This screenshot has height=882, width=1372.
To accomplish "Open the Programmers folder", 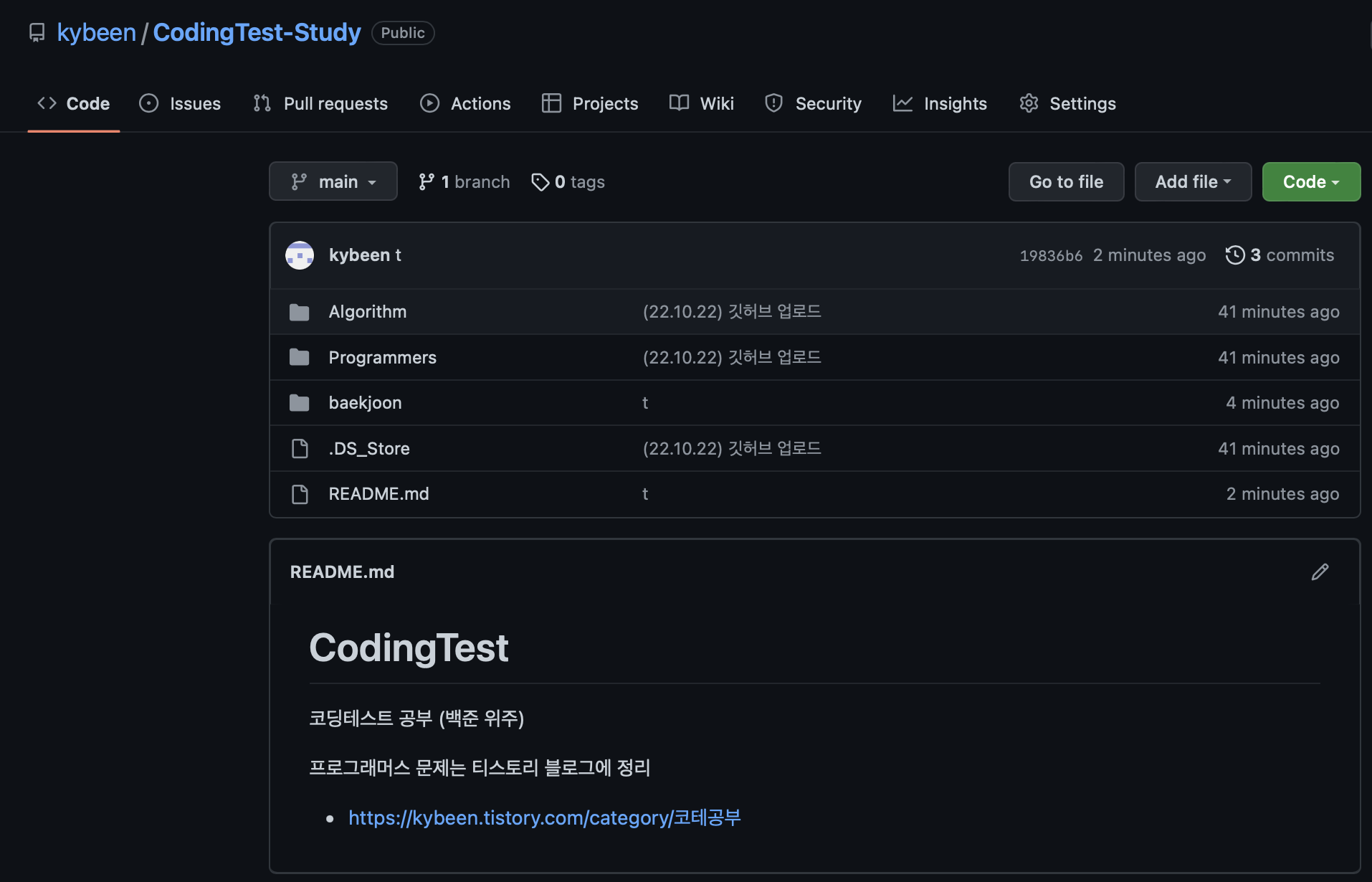I will pyautogui.click(x=382, y=357).
